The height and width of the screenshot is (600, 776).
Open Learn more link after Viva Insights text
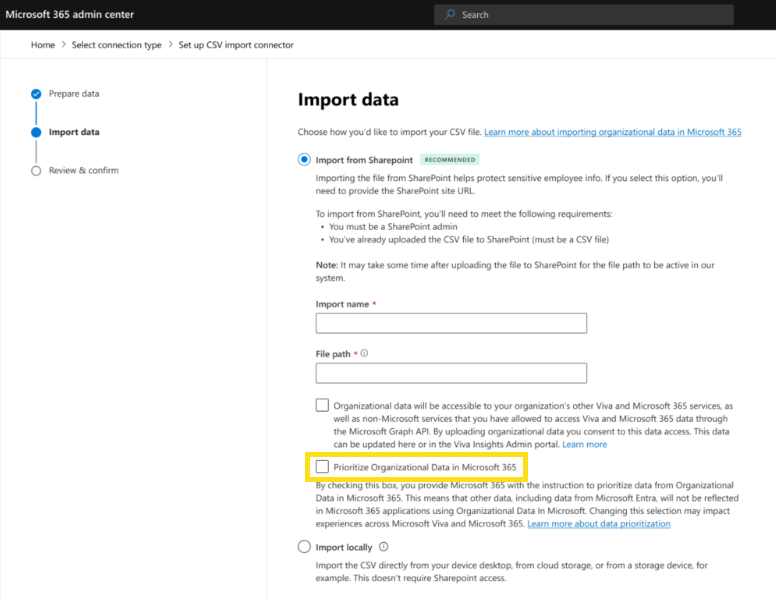tap(584, 444)
